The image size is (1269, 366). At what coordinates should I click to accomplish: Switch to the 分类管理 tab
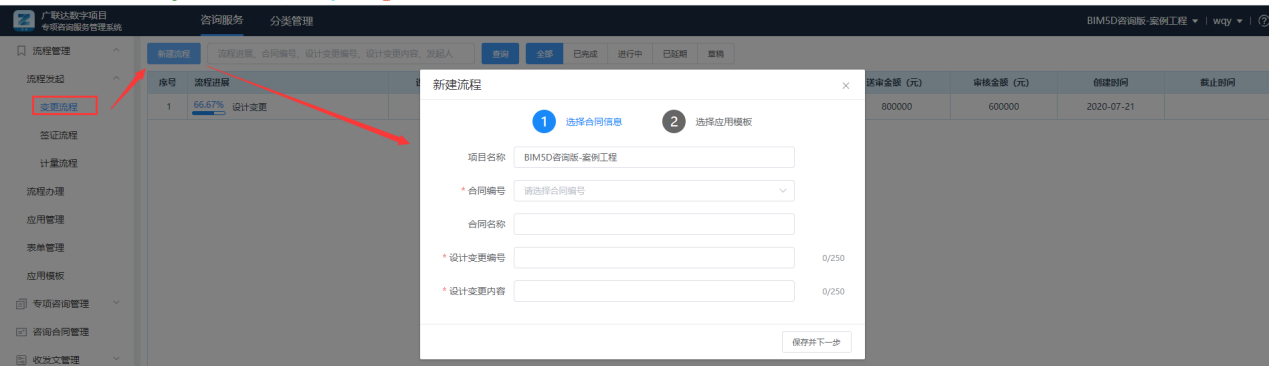[x=291, y=21]
